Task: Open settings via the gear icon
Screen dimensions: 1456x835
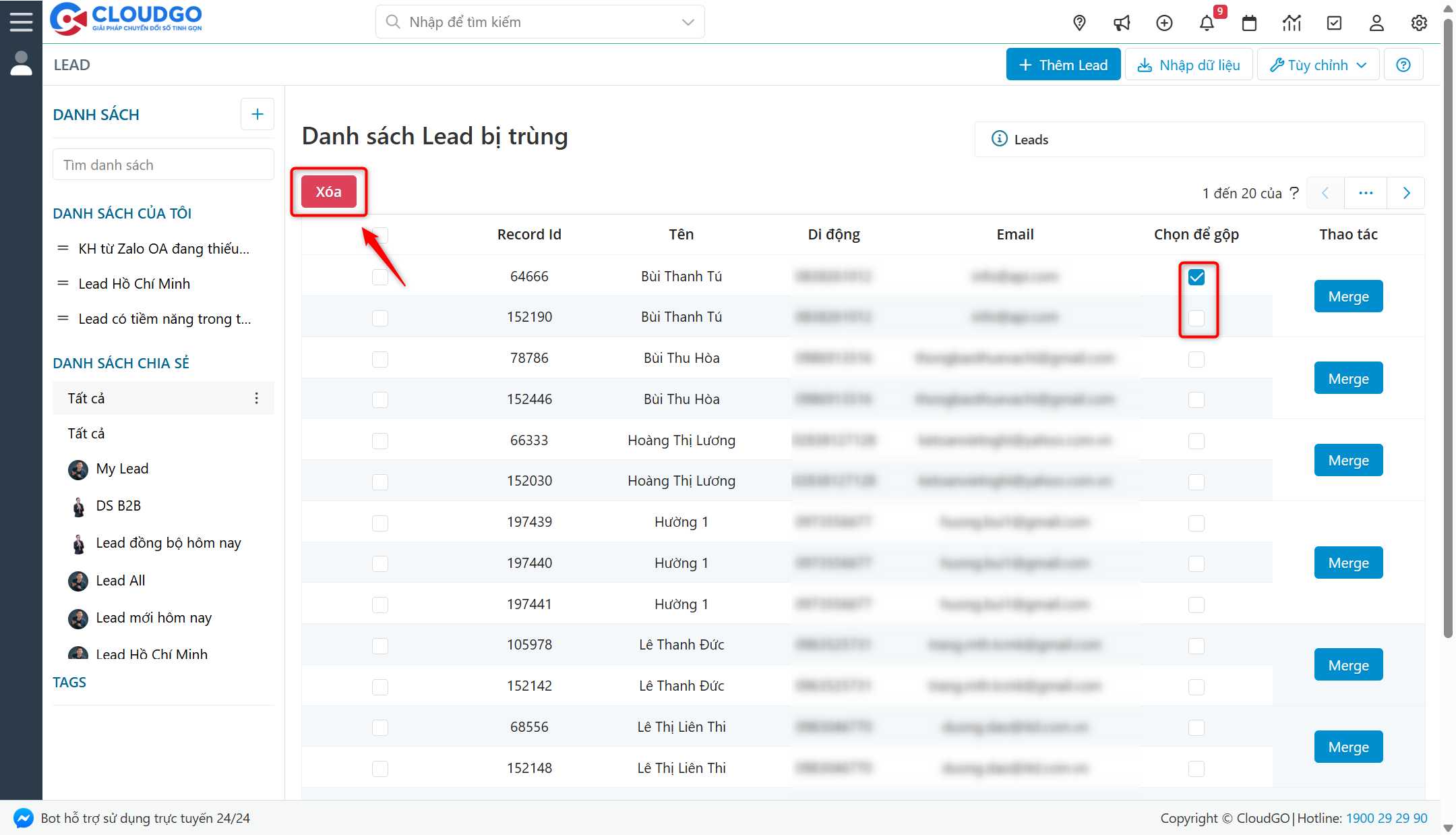Action: coord(1419,22)
